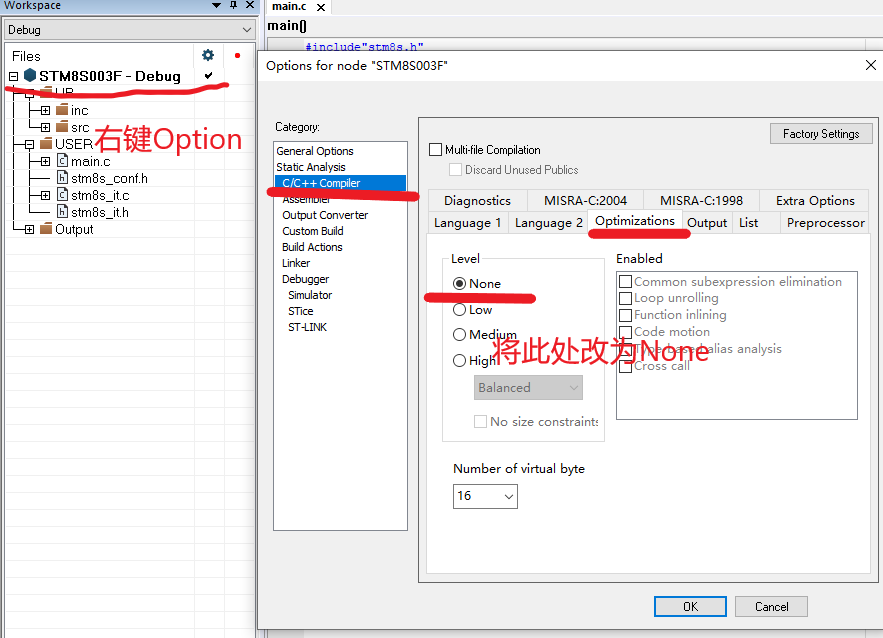
Task: Switch to the Output tab
Action: click(x=707, y=222)
